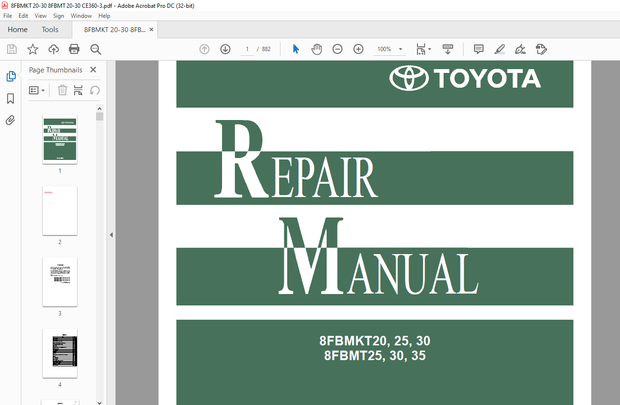Image resolution: width=620 pixels, height=405 pixels.
Task: Click thumbnail scrollbar up arrow
Action: click(x=99, y=108)
